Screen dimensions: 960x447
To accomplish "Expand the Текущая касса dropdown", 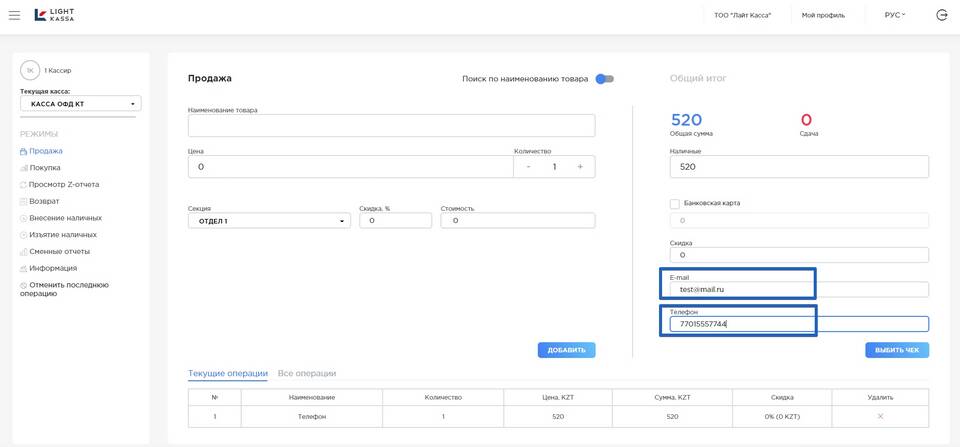I will (x=80, y=104).
